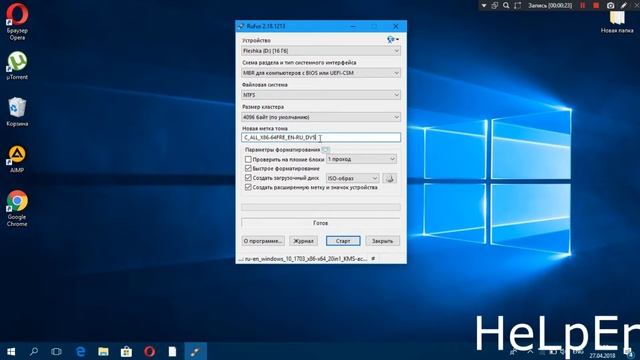This screenshot has height=360, width=640.
Task: Open File Explorer from the taskbar
Action: pyautogui.click(x=103, y=351)
